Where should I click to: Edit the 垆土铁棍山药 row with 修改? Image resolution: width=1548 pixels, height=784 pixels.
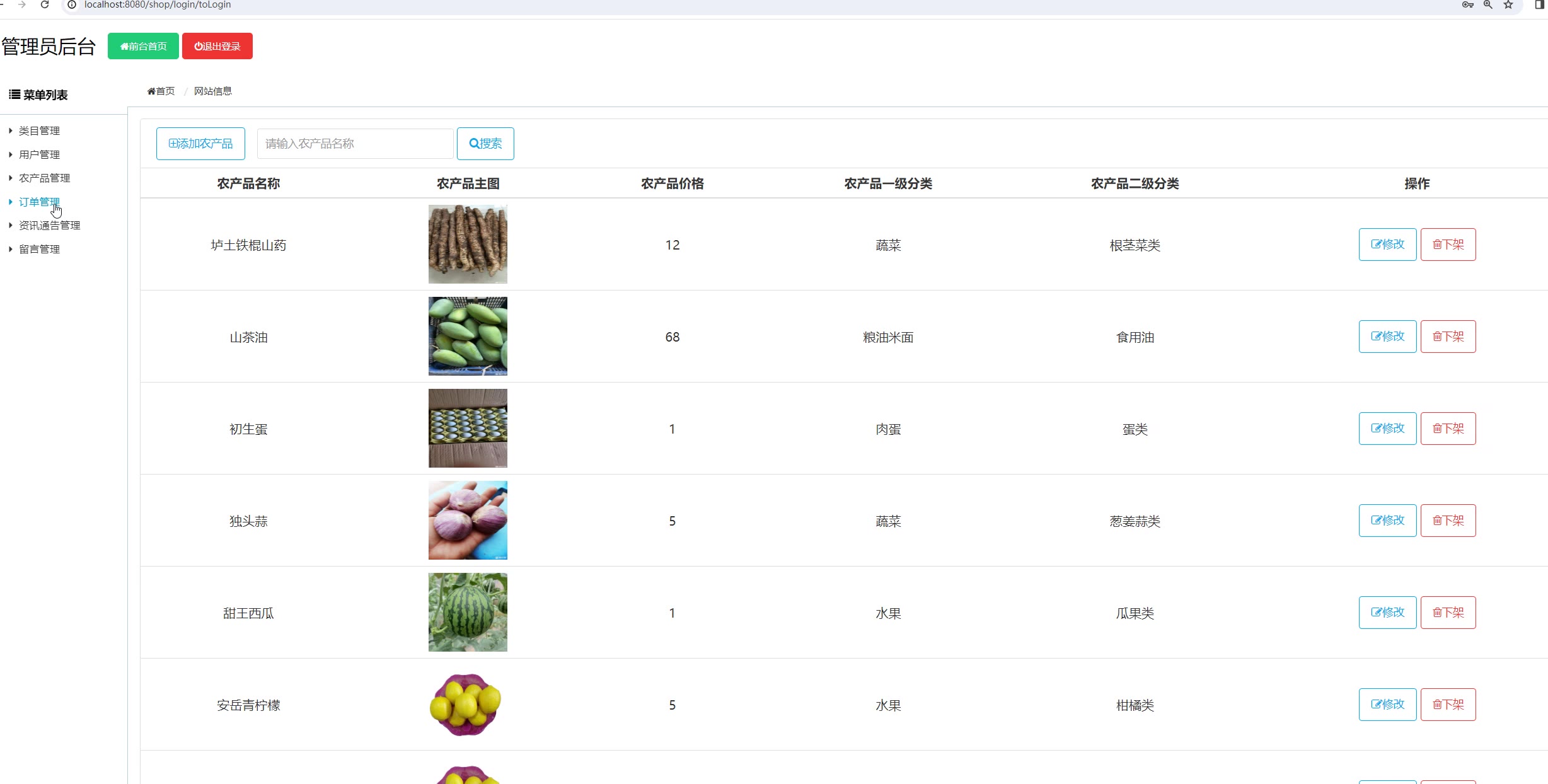click(x=1387, y=245)
